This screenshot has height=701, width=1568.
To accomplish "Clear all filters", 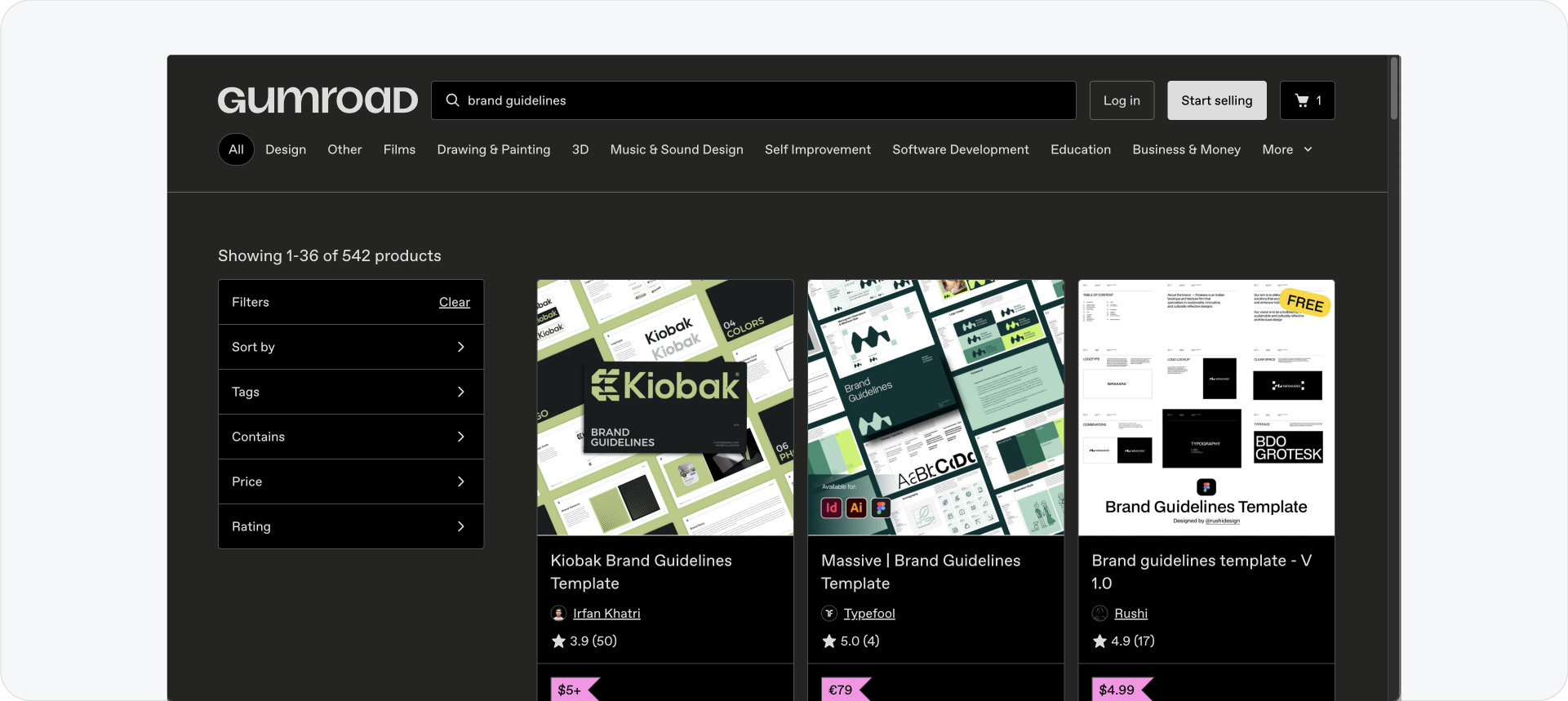I will pyautogui.click(x=455, y=302).
